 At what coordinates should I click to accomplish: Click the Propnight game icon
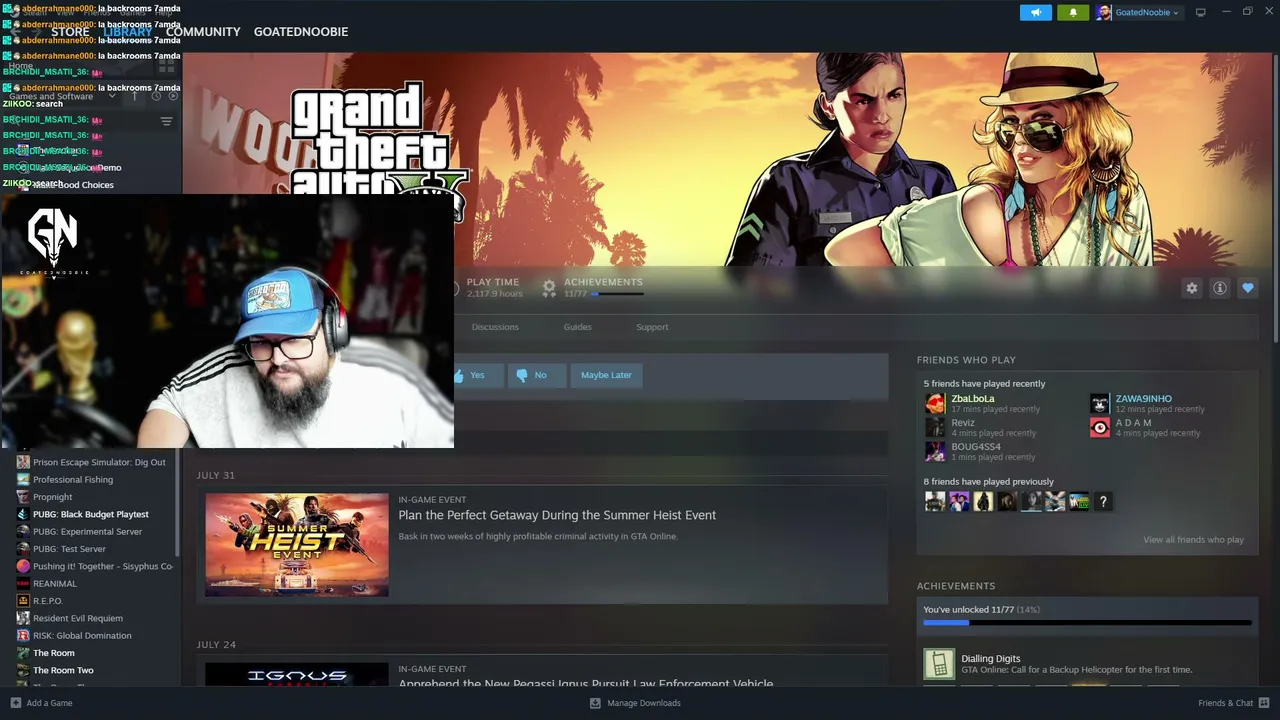(x=23, y=497)
